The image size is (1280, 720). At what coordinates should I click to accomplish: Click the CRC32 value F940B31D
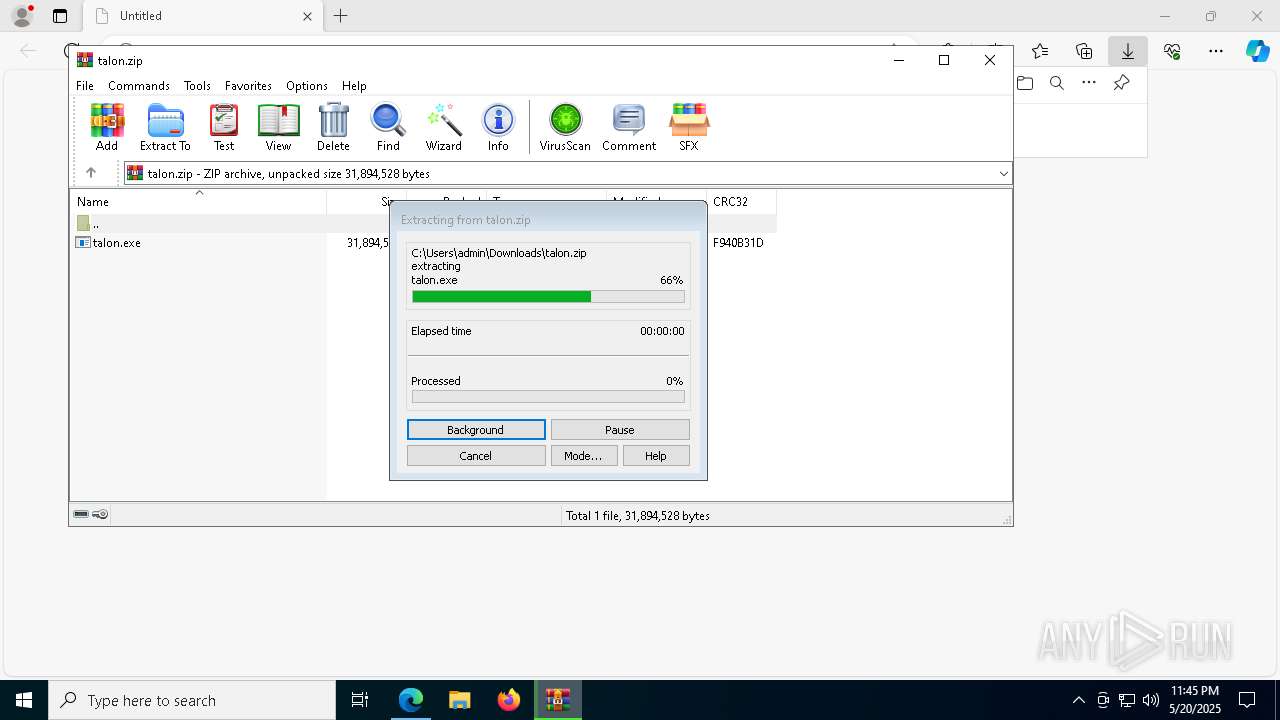738,243
